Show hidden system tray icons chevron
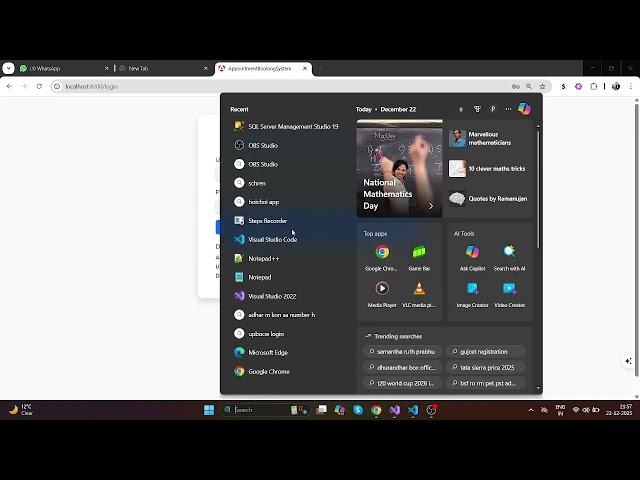The image size is (640, 480). [531, 410]
